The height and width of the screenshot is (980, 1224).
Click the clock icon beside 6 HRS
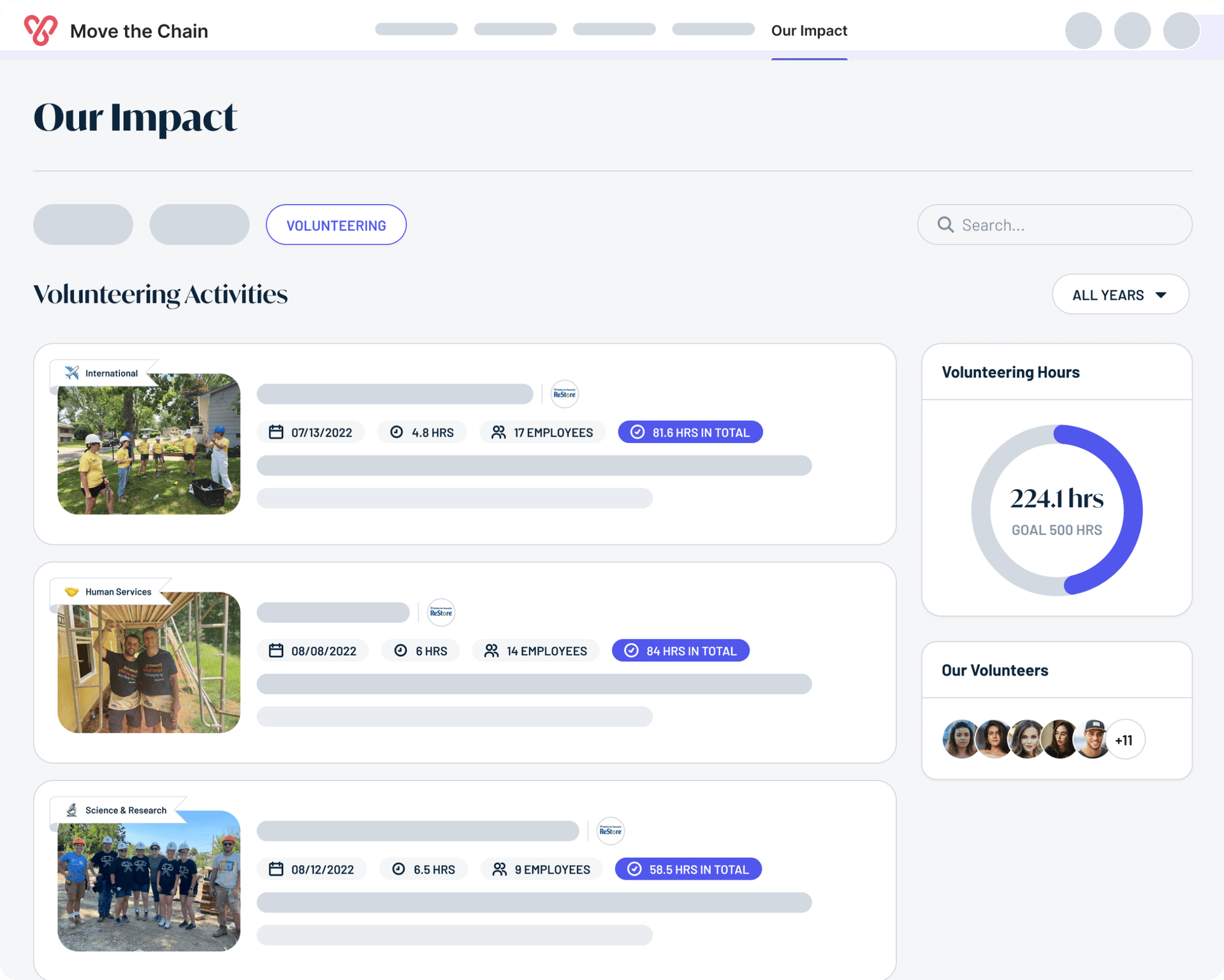pos(400,650)
